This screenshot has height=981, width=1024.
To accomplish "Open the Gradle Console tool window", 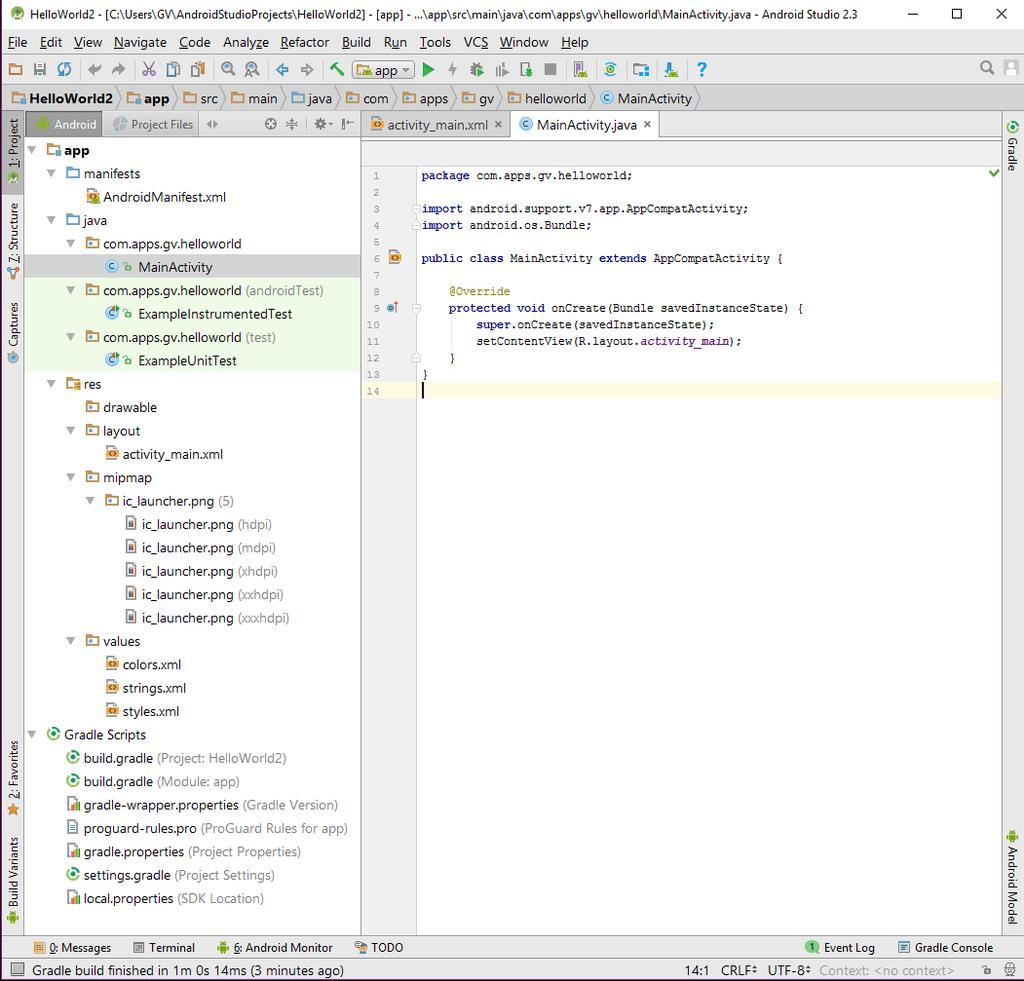I will pos(946,947).
